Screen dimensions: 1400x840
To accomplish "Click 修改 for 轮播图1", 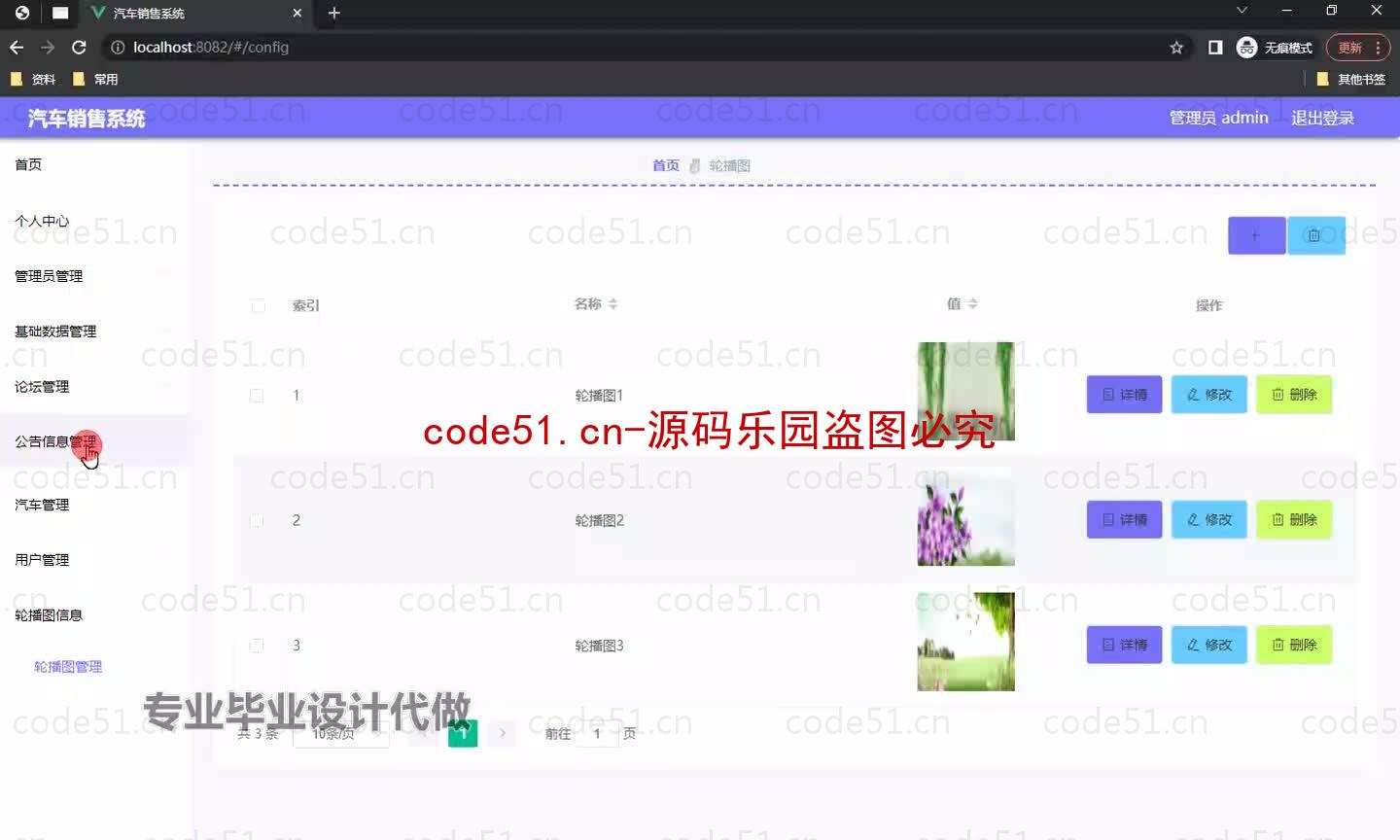I will [x=1208, y=395].
